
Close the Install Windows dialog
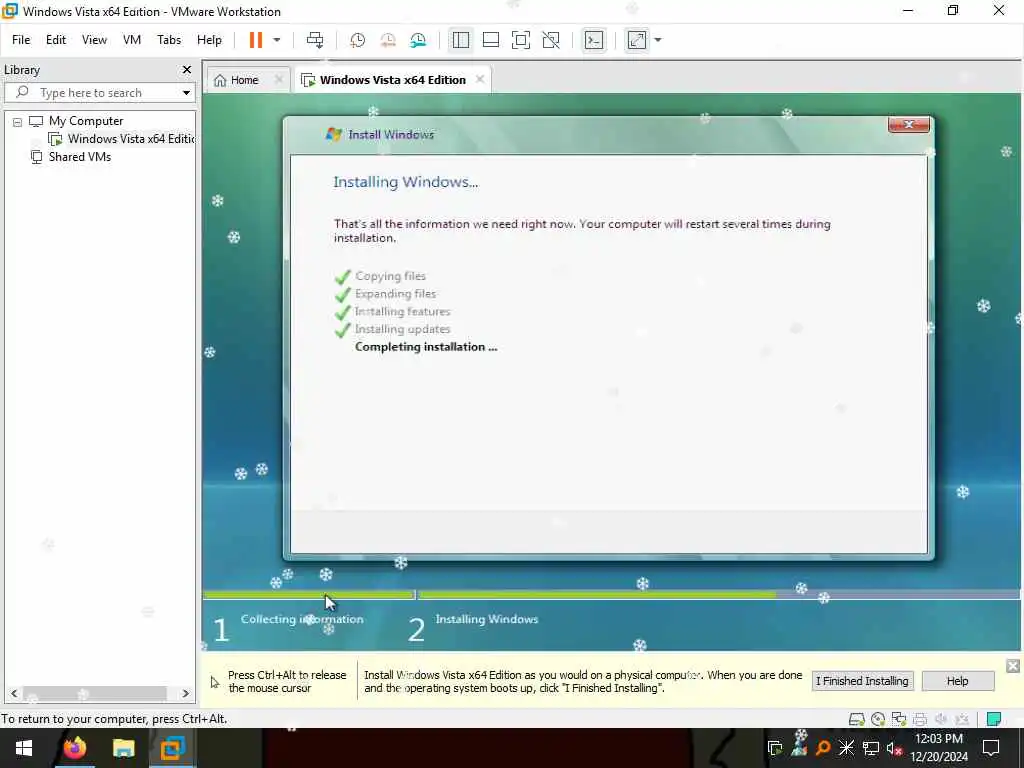pos(908,124)
